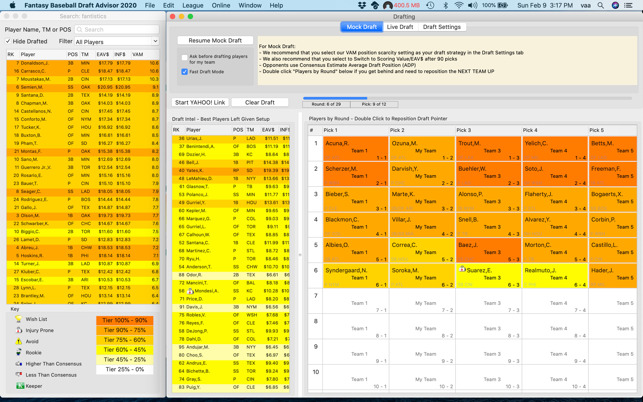Click the Baez,J. draft cell
Screen dimensions: 643x402
click(x=488, y=251)
